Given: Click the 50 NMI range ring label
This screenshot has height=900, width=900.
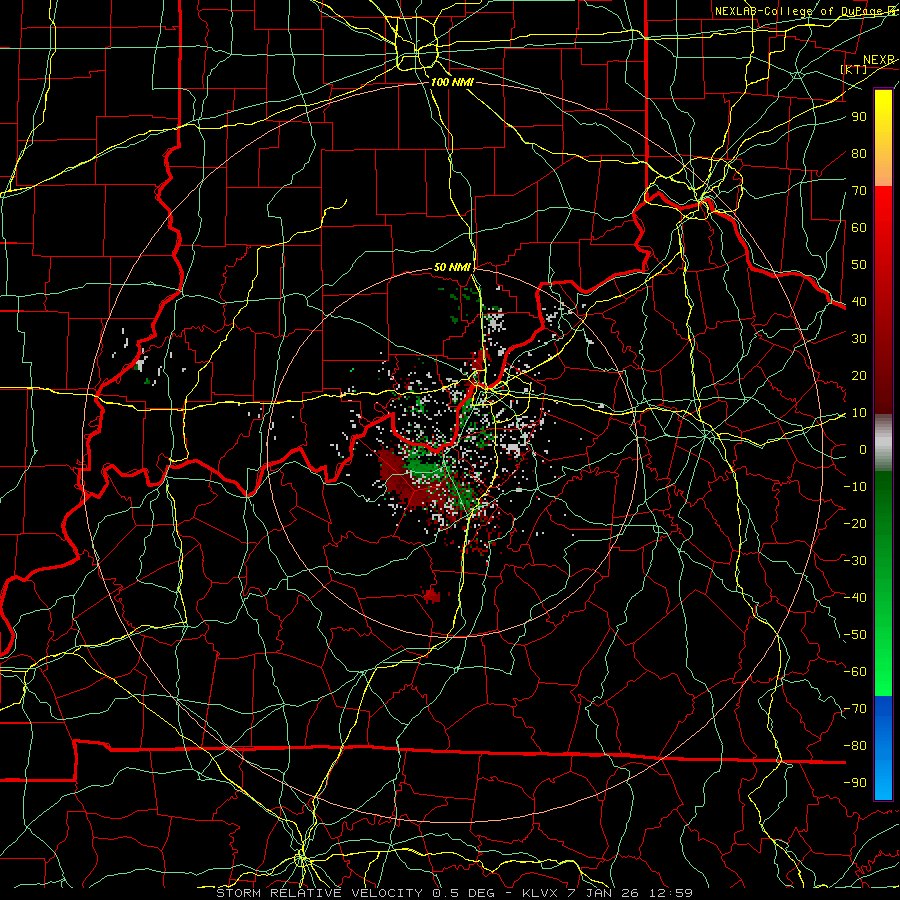Looking at the screenshot, I should tap(452, 267).
